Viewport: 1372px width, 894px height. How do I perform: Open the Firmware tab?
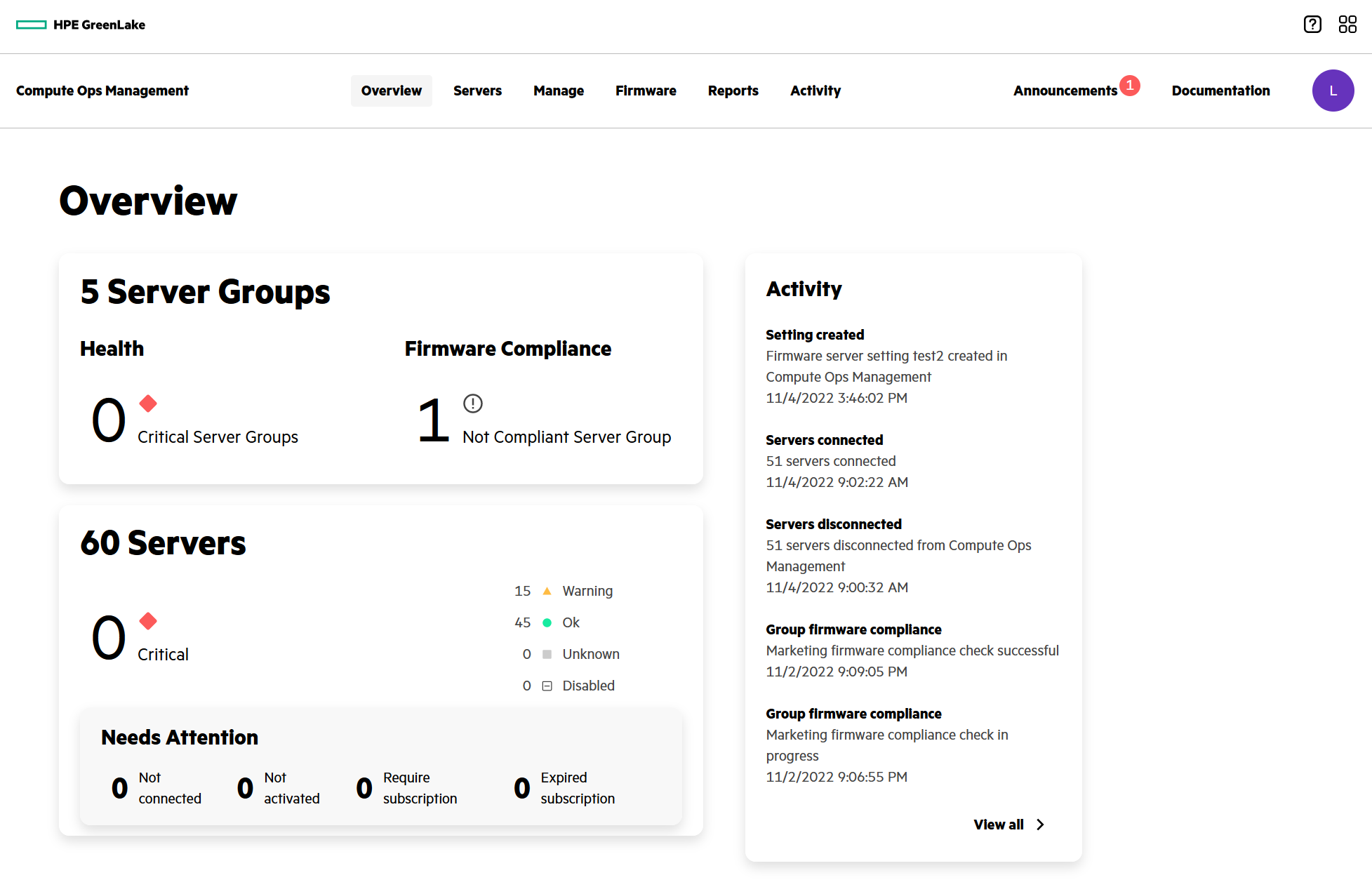(x=646, y=91)
